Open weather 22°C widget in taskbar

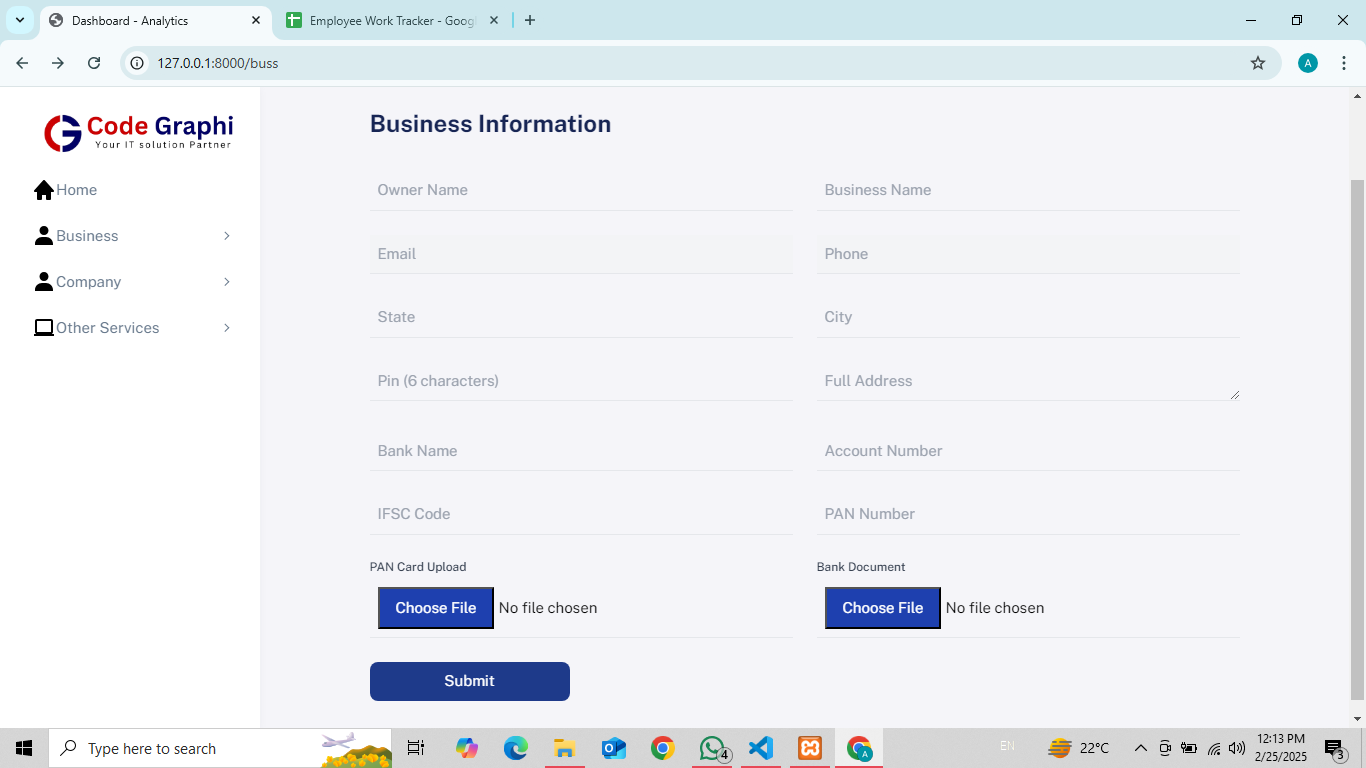1079,748
